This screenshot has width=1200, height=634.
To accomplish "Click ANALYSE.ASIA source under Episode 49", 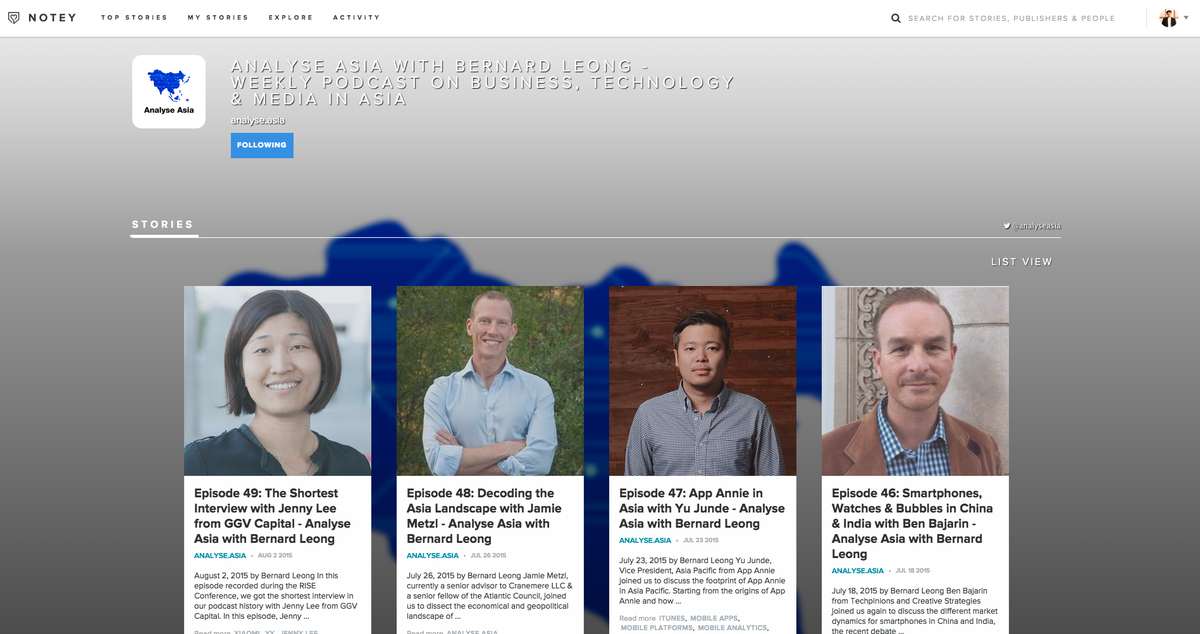I will click(220, 555).
